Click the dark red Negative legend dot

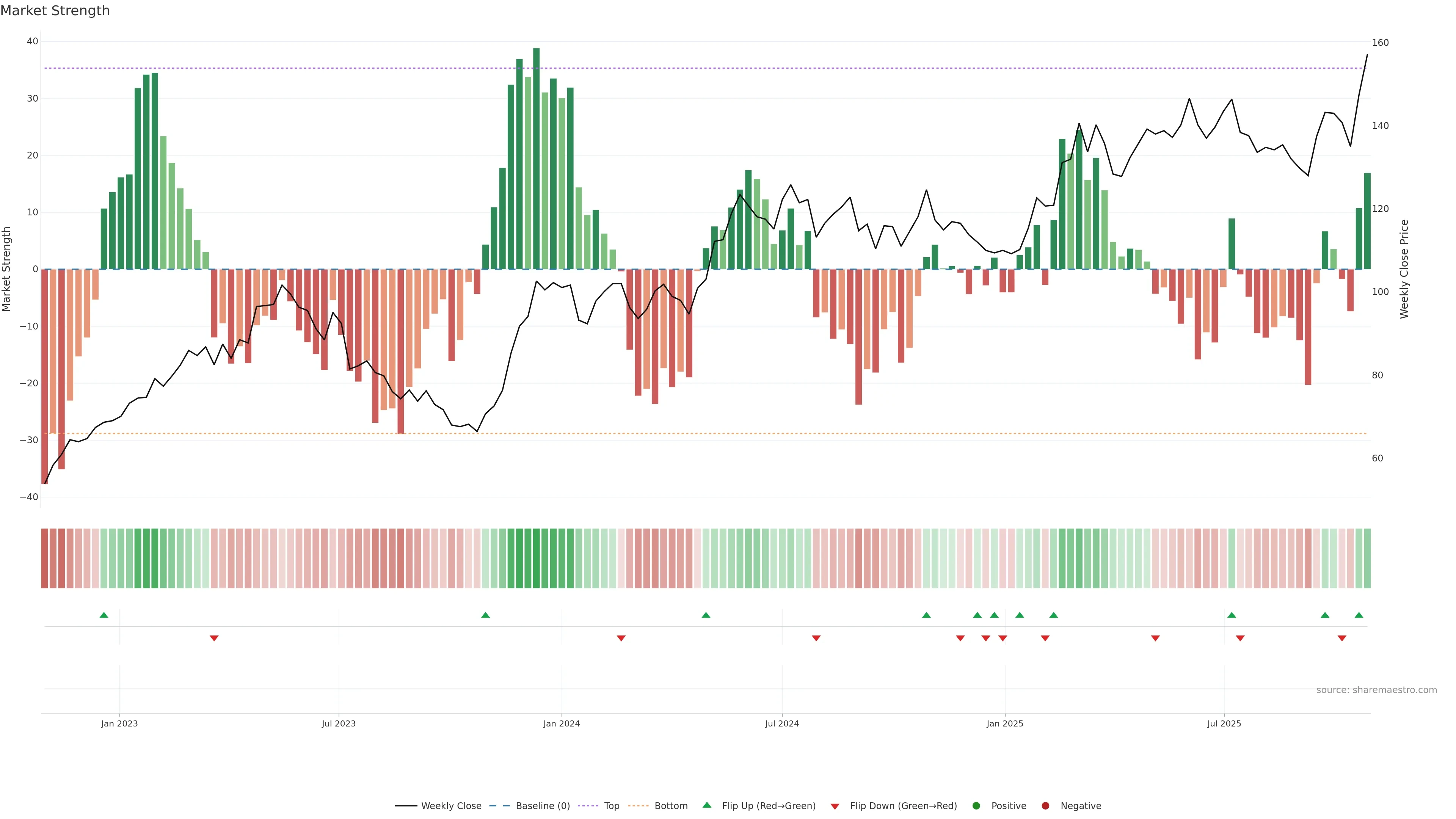point(1045,805)
